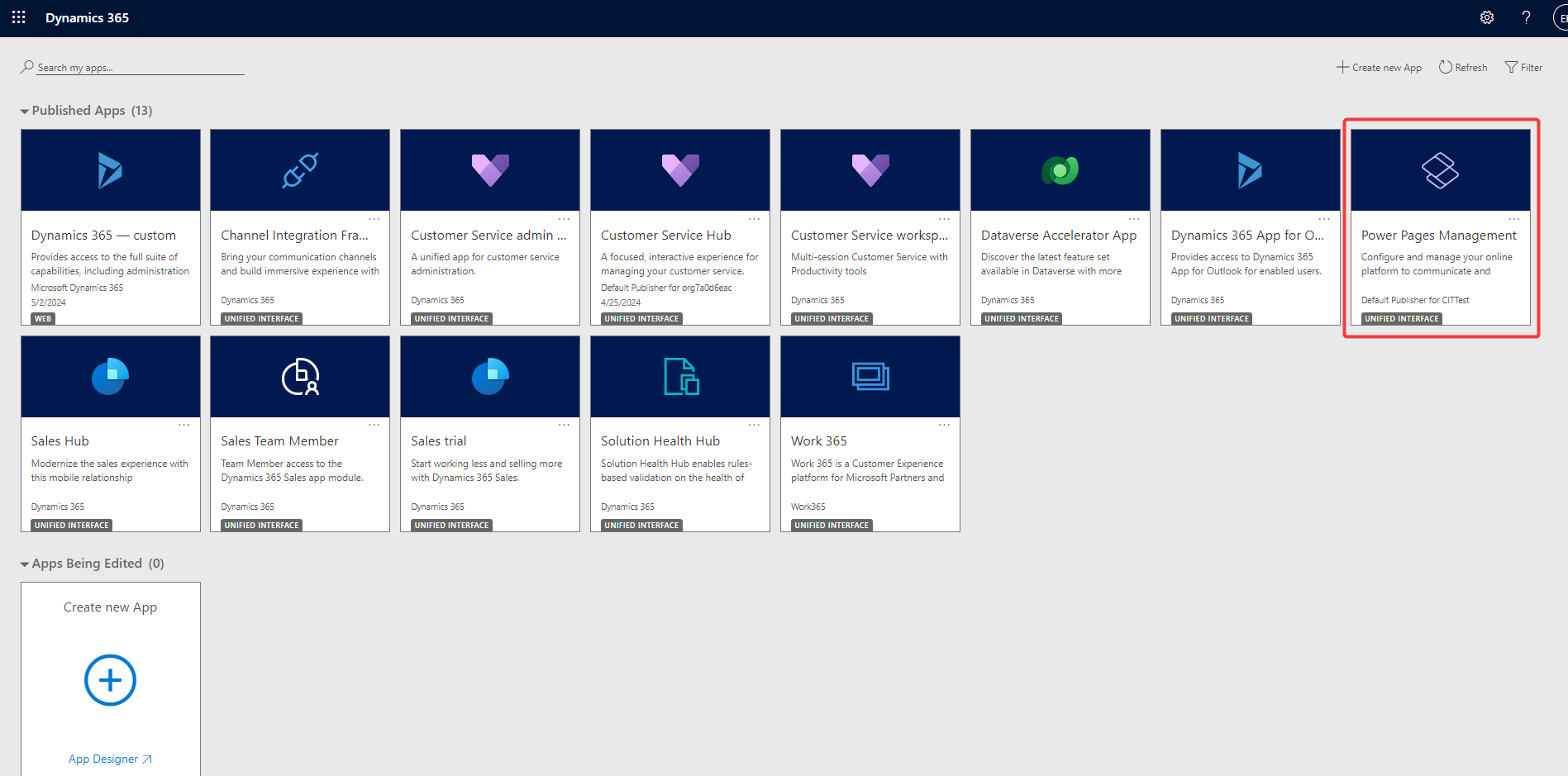Click the Dynamics 365 — custom app icon
This screenshot has height=776, width=1568.
[x=110, y=170]
